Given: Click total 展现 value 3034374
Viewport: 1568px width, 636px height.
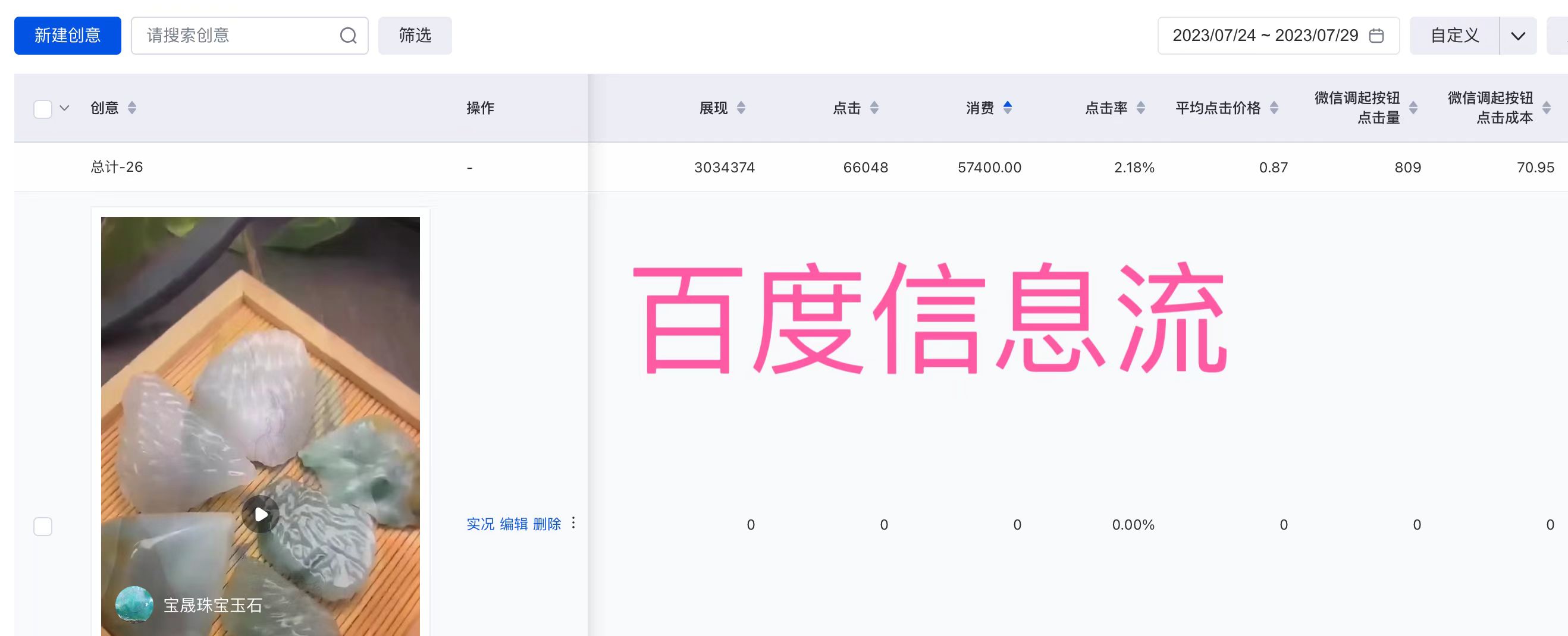Looking at the screenshot, I should point(725,167).
